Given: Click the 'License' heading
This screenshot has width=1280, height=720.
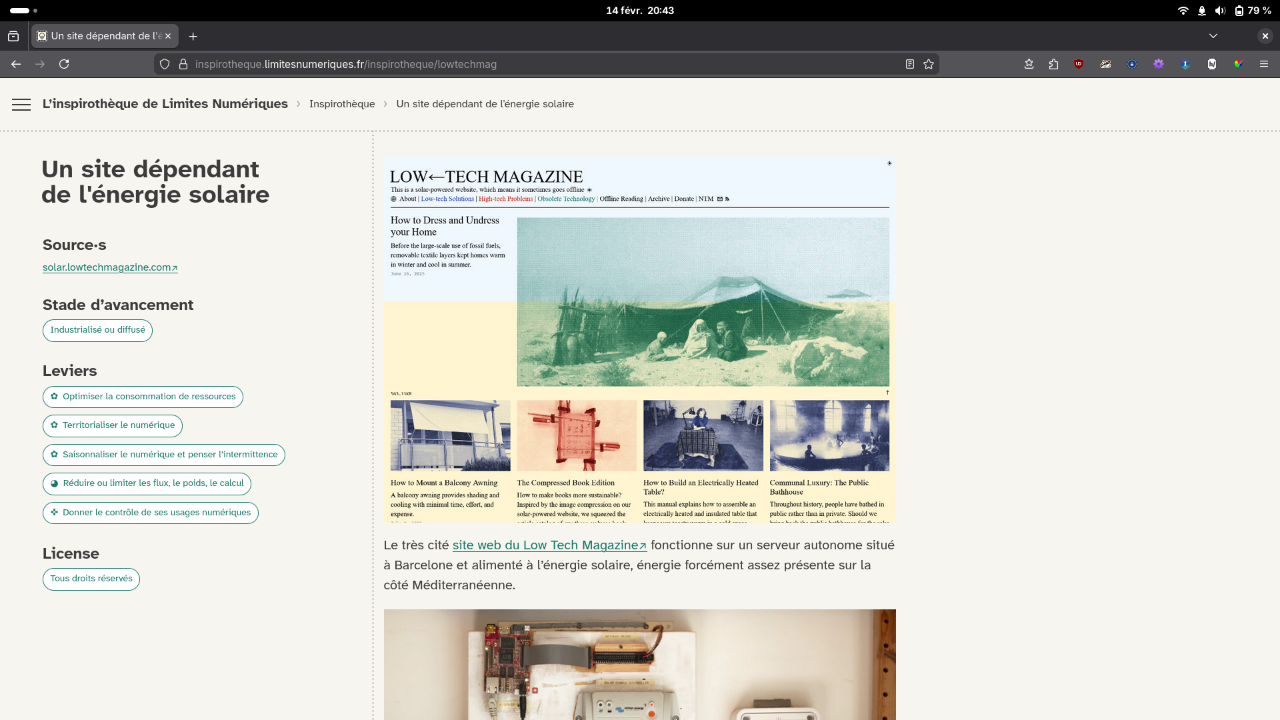Looking at the screenshot, I should [x=71, y=554].
